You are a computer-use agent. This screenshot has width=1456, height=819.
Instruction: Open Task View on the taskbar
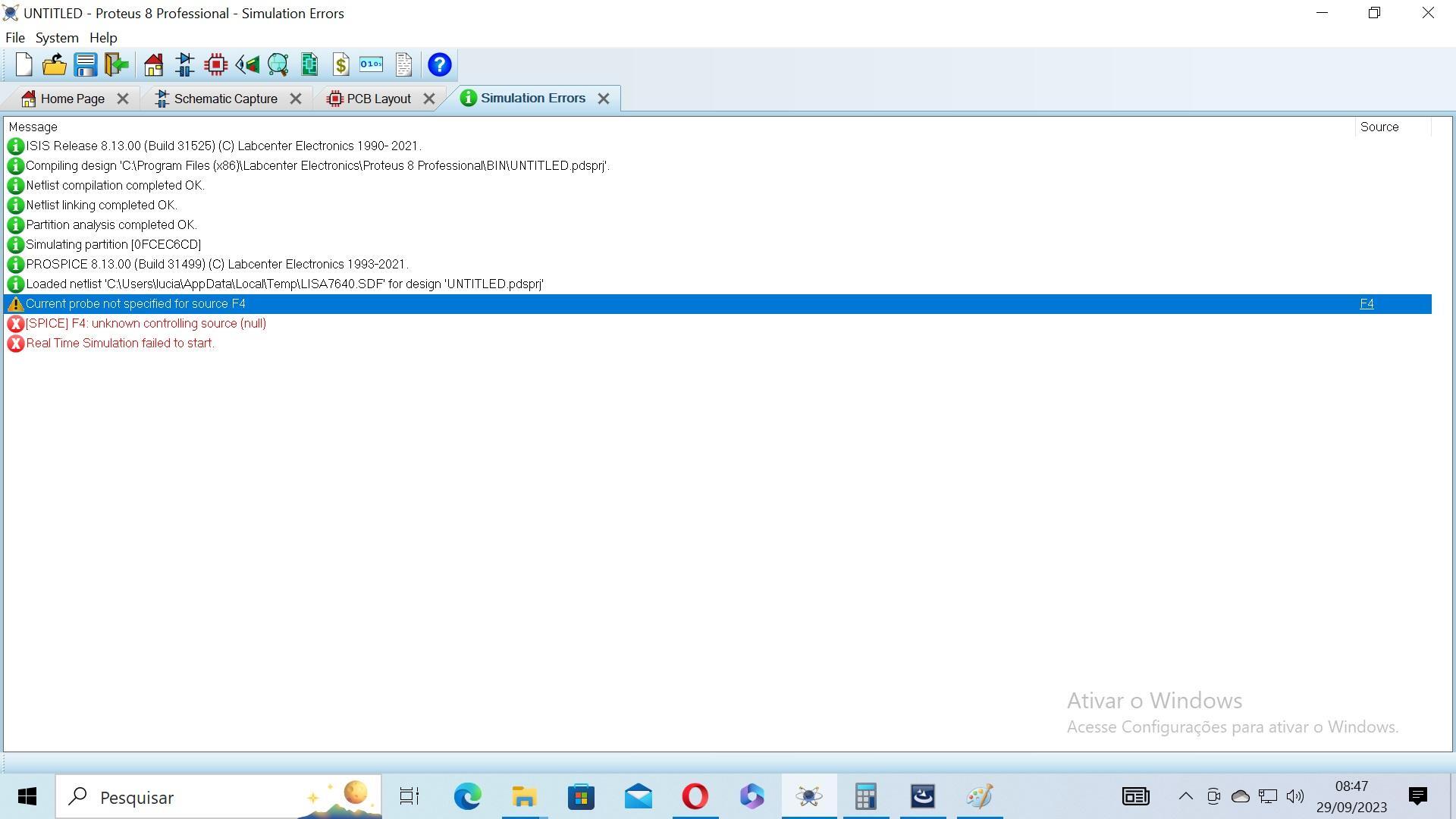point(409,796)
